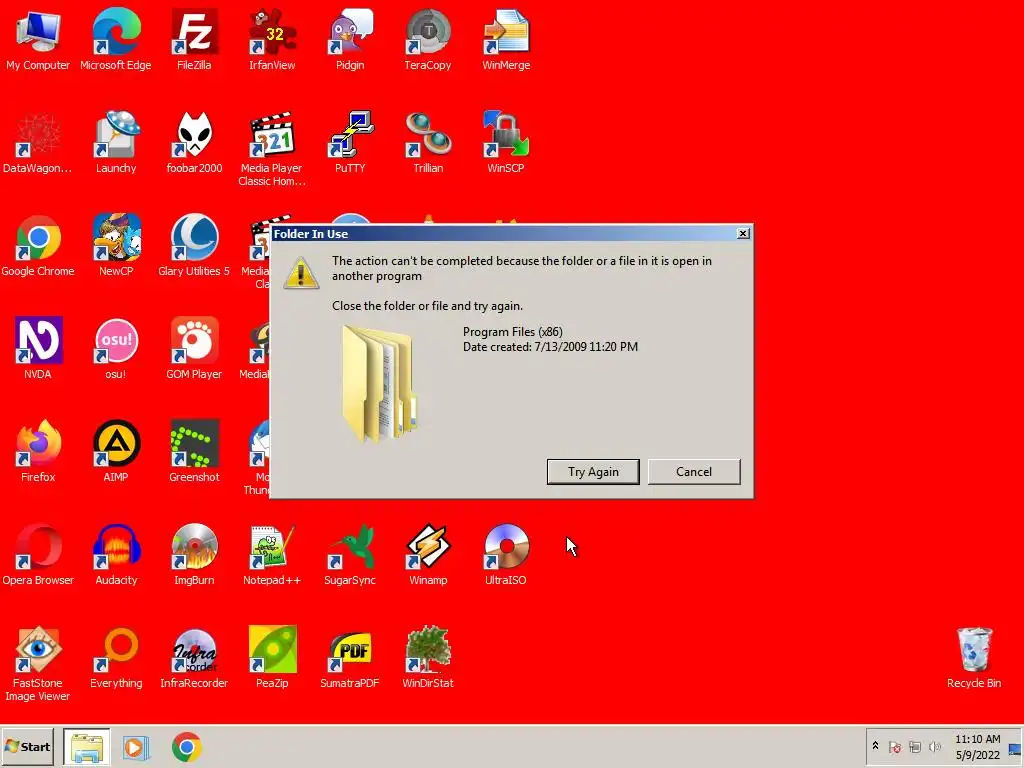The image size is (1024, 768).
Task: Click the Opera Browser desktop icon
Action: [38, 555]
